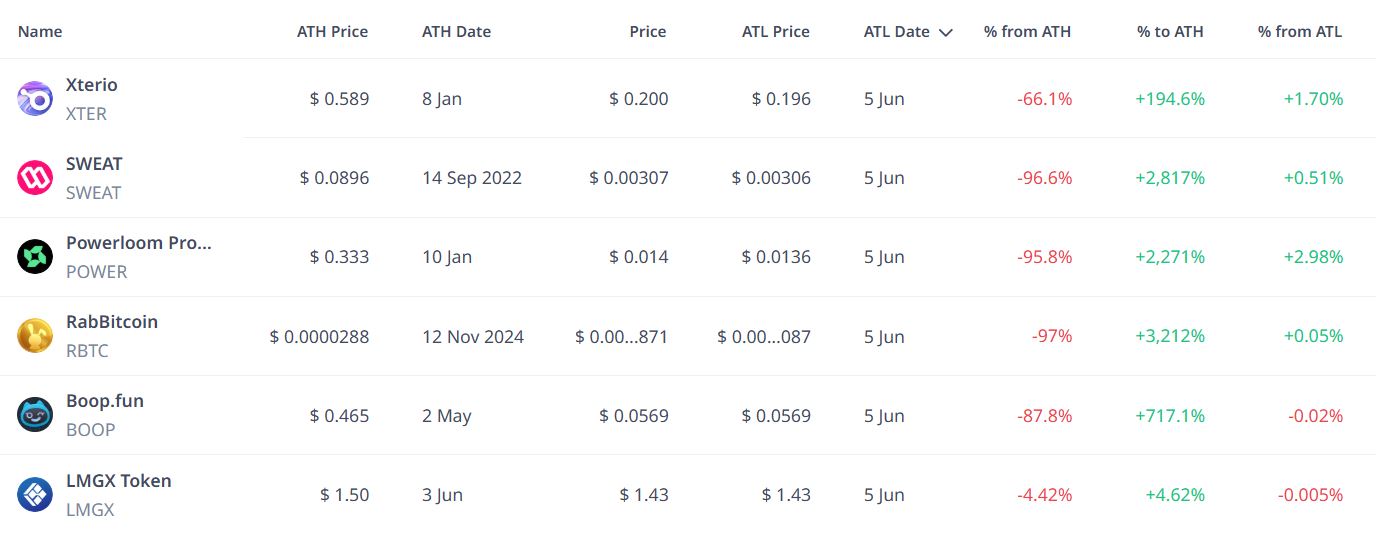Click the truncated RabBitcoin $ 0.00...871 price
Screen dimensions: 1376x533
622,337
